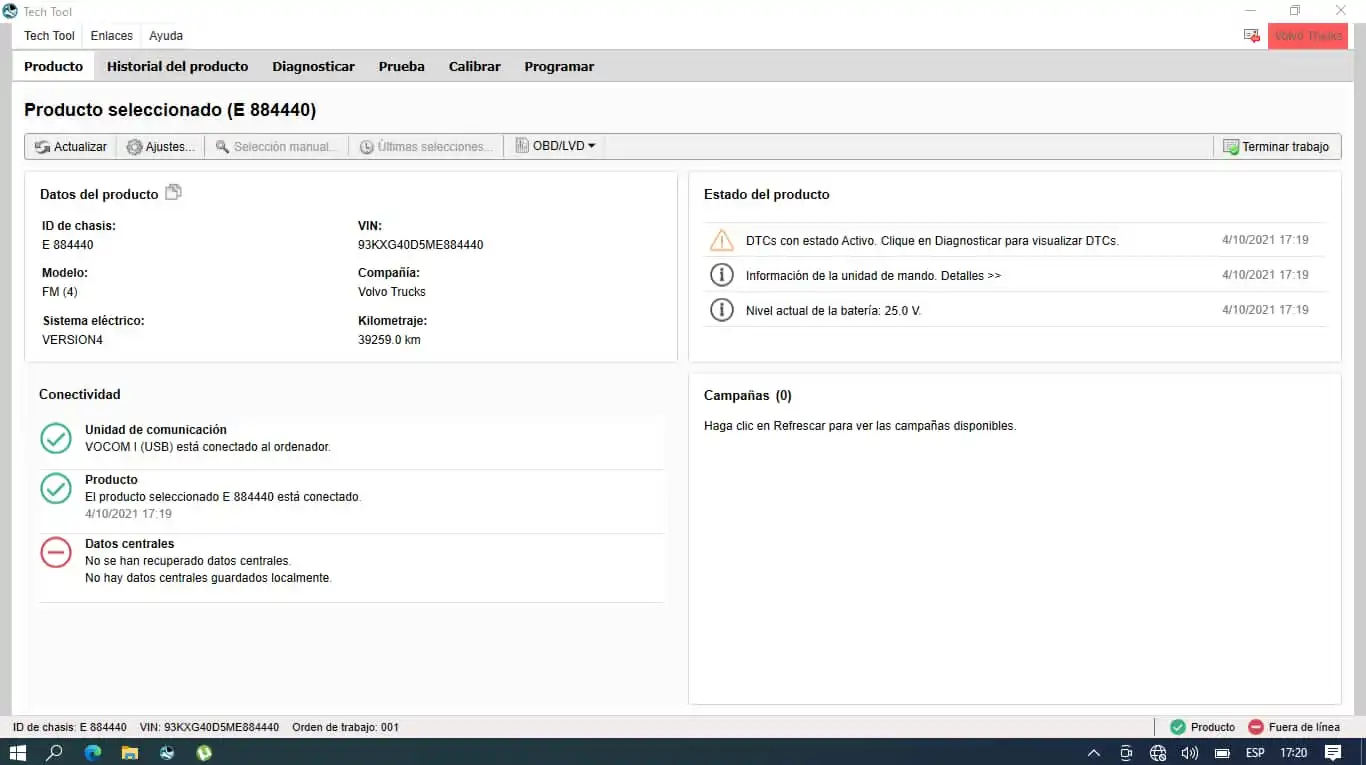This screenshot has height=765, width=1366.
Task: Open Ajustes settings
Action: (160, 146)
